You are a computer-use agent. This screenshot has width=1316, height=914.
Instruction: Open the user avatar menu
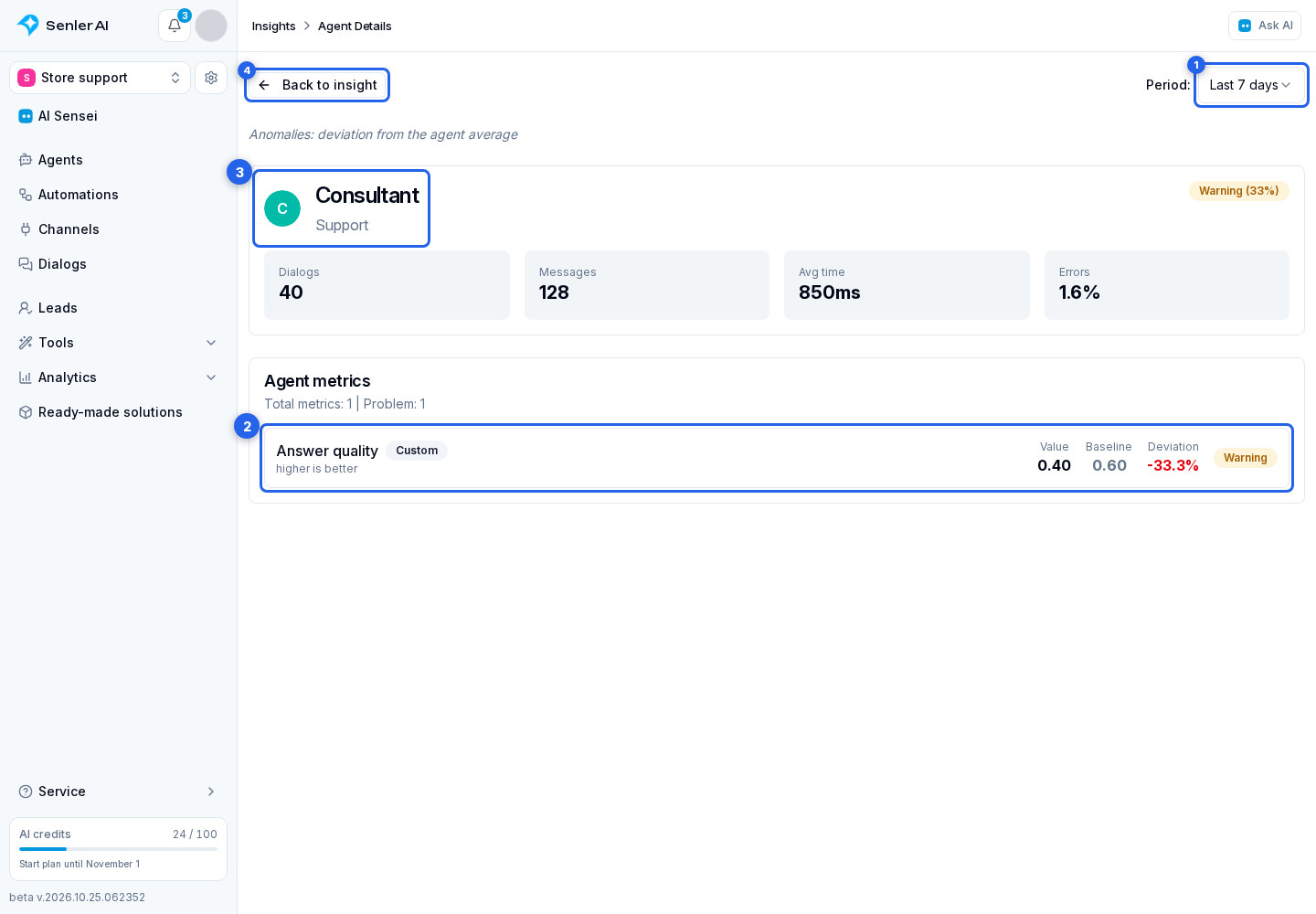coord(211,26)
